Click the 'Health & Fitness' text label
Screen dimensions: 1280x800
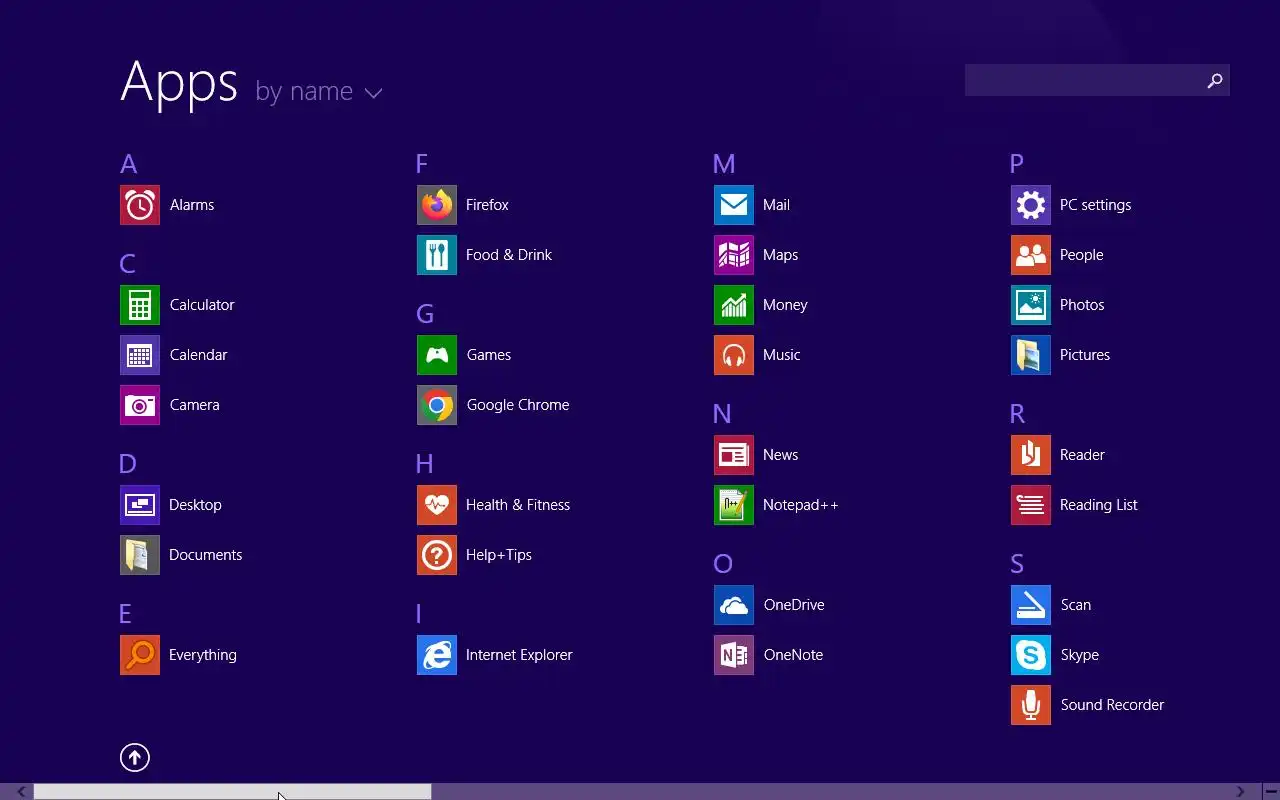518,505
